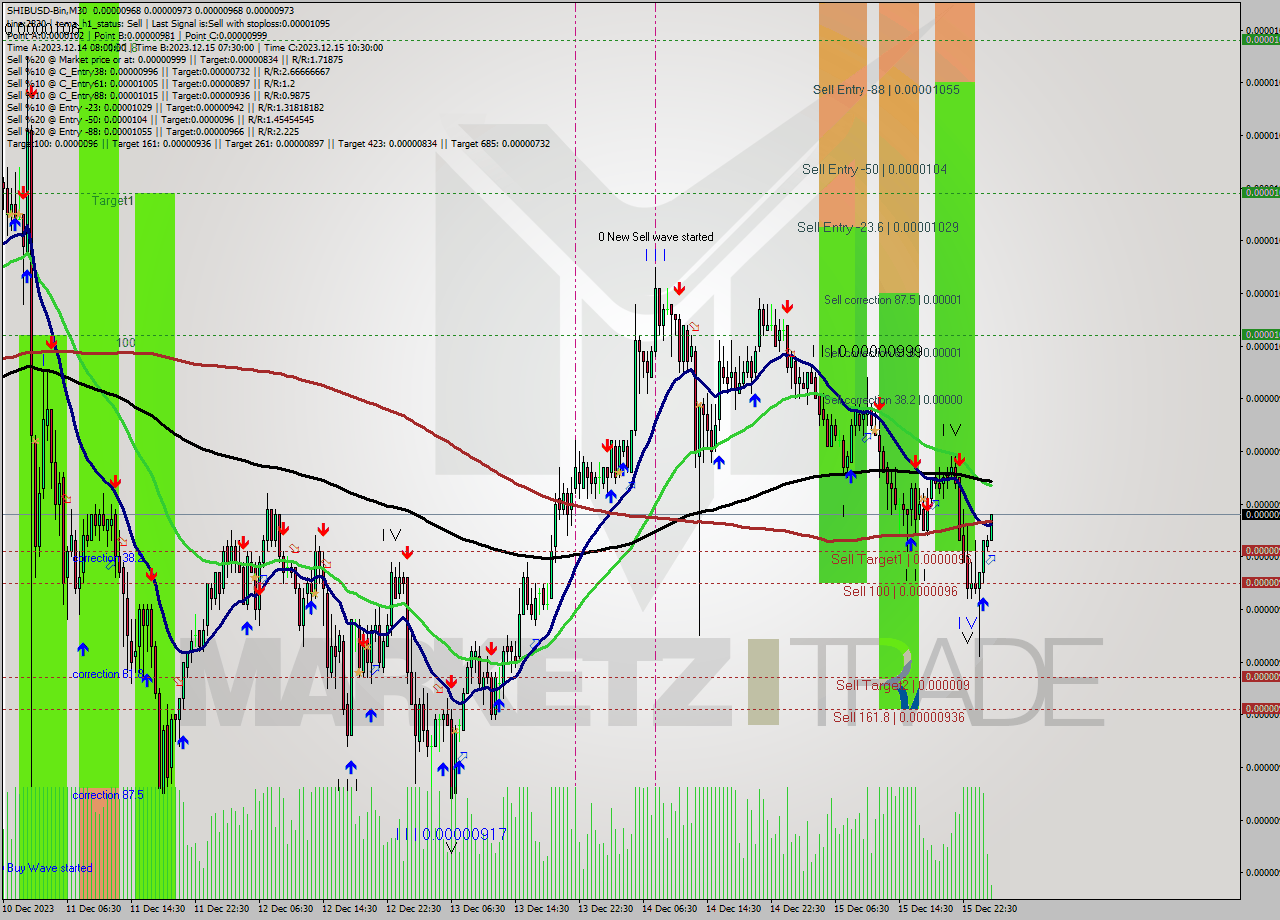Click the 'Sell Entry -23.6 | 0.00001029' label
1280x920 pixels.
pyautogui.click(x=878, y=227)
